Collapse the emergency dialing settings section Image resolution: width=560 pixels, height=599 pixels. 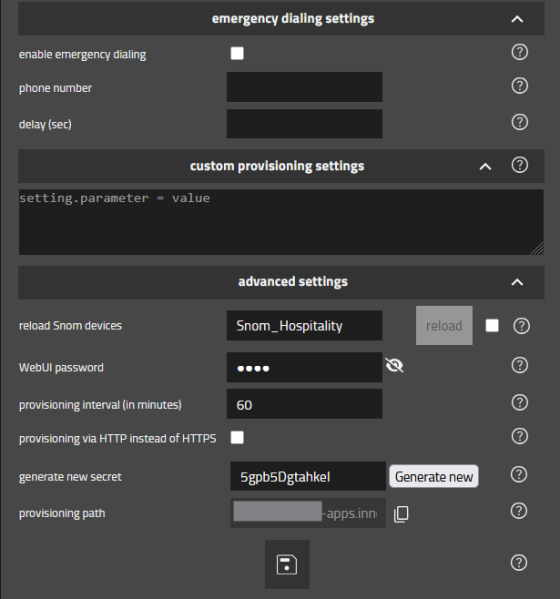tap(517, 19)
